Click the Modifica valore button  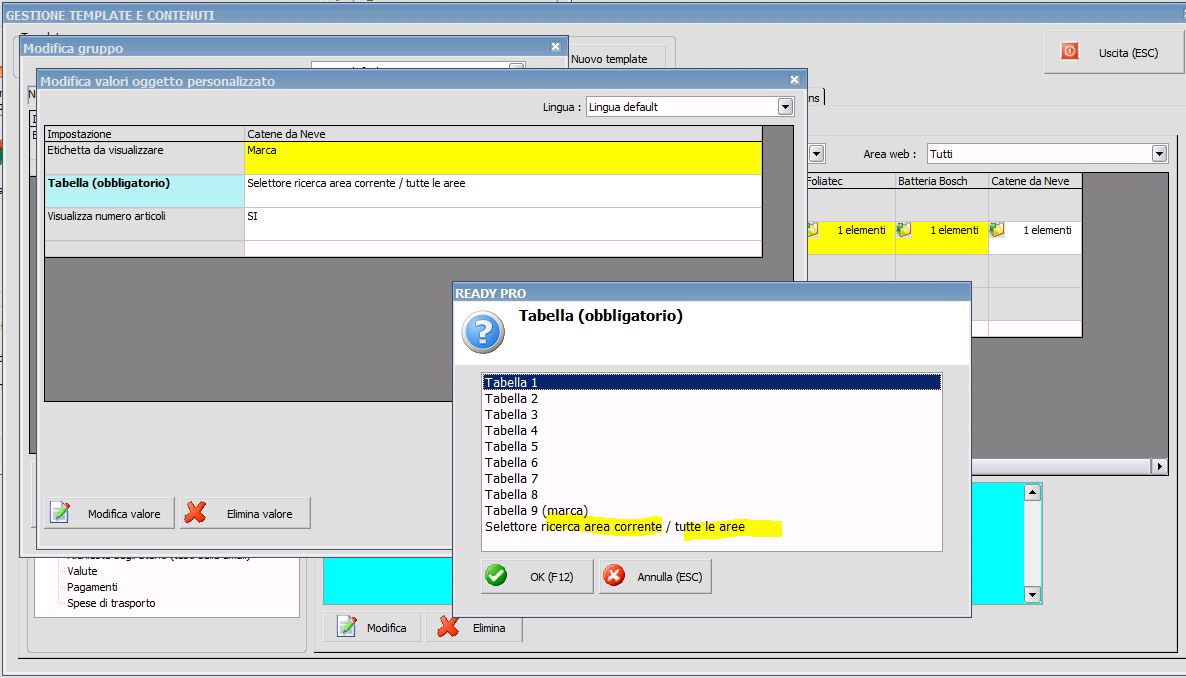[109, 513]
